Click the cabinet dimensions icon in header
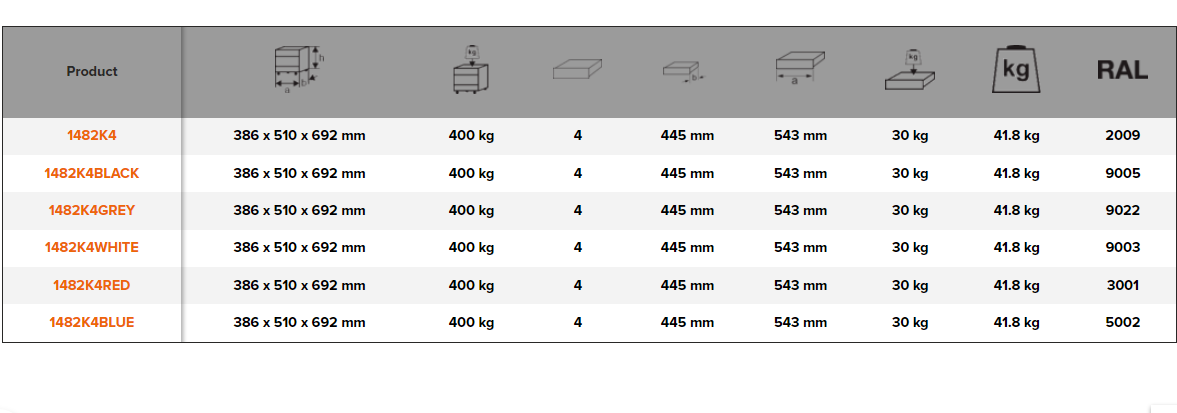The image size is (1177, 413). [x=299, y=72]
